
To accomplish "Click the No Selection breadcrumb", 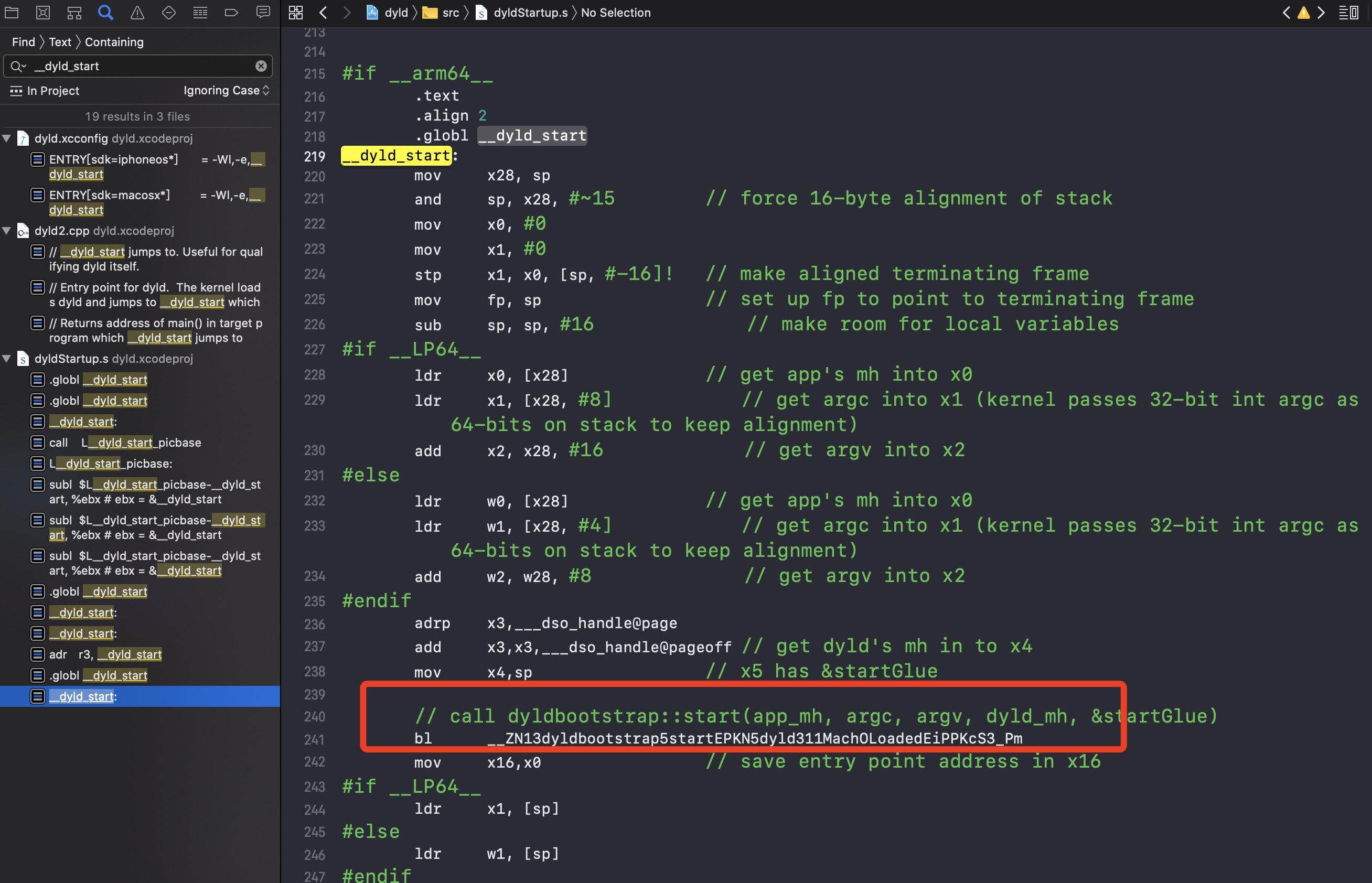I will point(616,13).
